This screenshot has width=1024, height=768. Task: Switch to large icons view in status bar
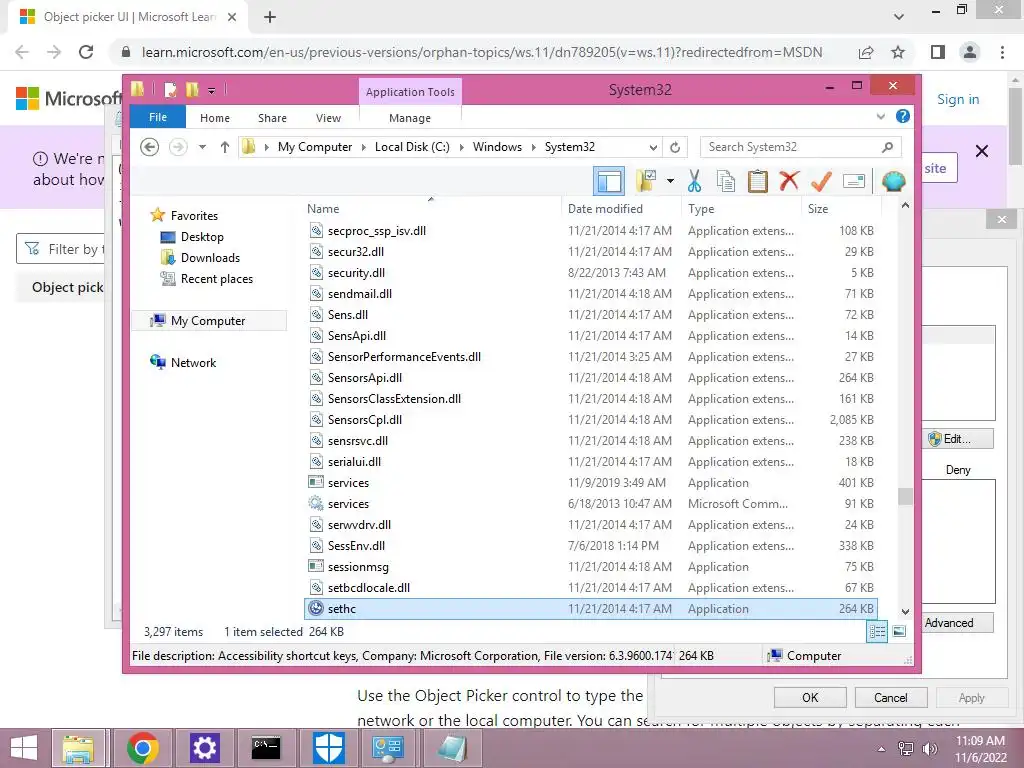899,631
